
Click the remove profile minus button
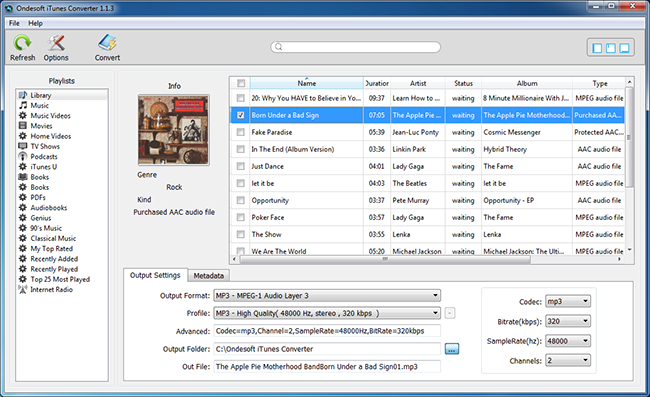(450, 313)
